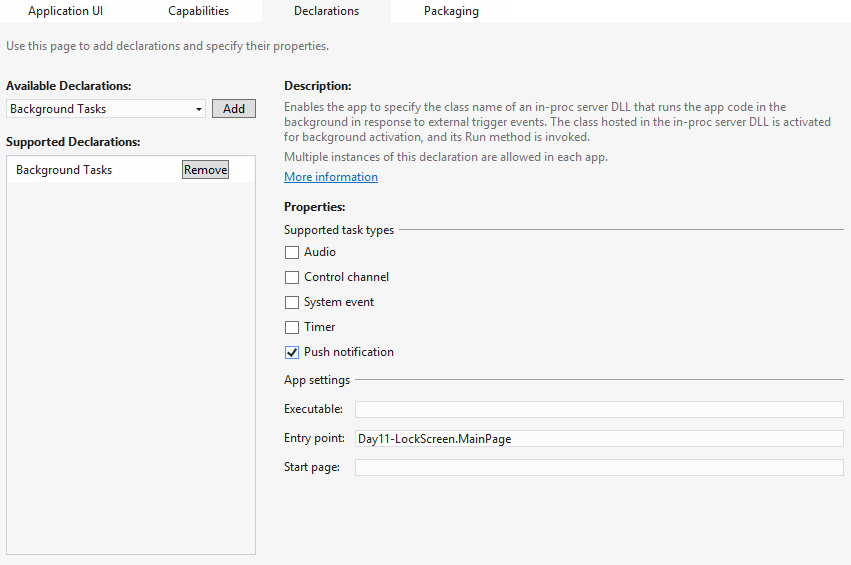Select the Declarations tab
The width and height of the screenshot is (851, 565).
326,11
